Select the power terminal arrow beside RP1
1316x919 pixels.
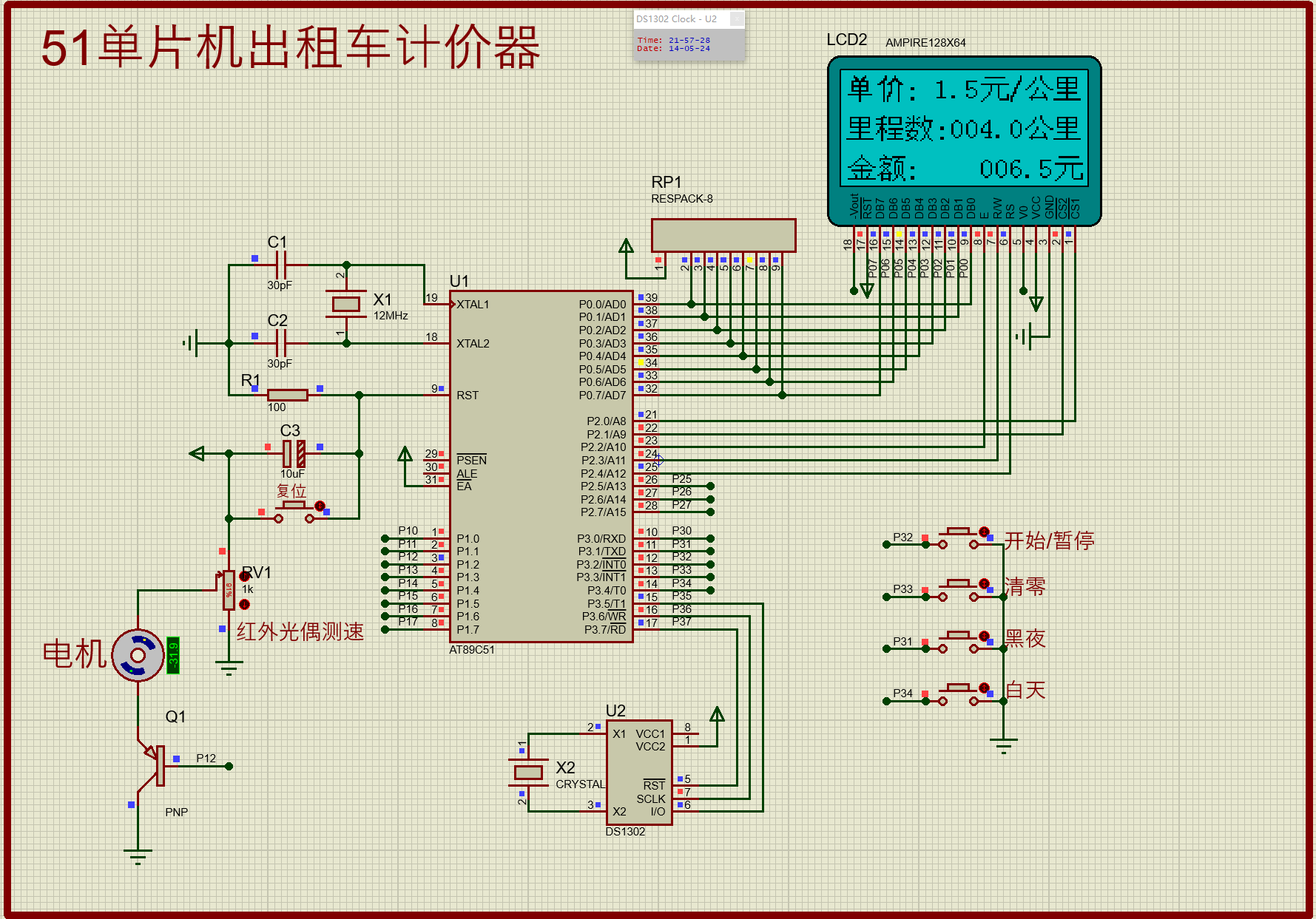pyautogui.click(x=626, y=245)
